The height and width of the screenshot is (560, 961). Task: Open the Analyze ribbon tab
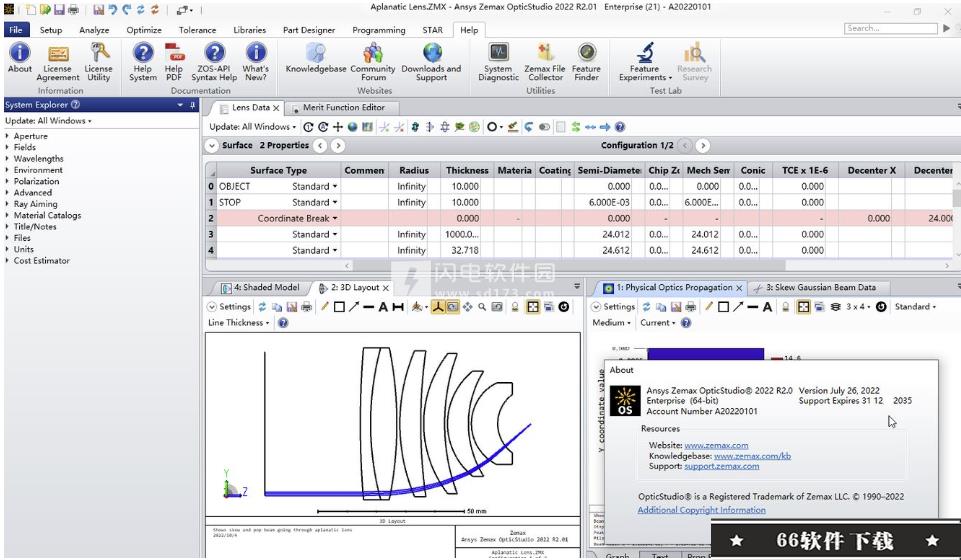coord(94,30)
